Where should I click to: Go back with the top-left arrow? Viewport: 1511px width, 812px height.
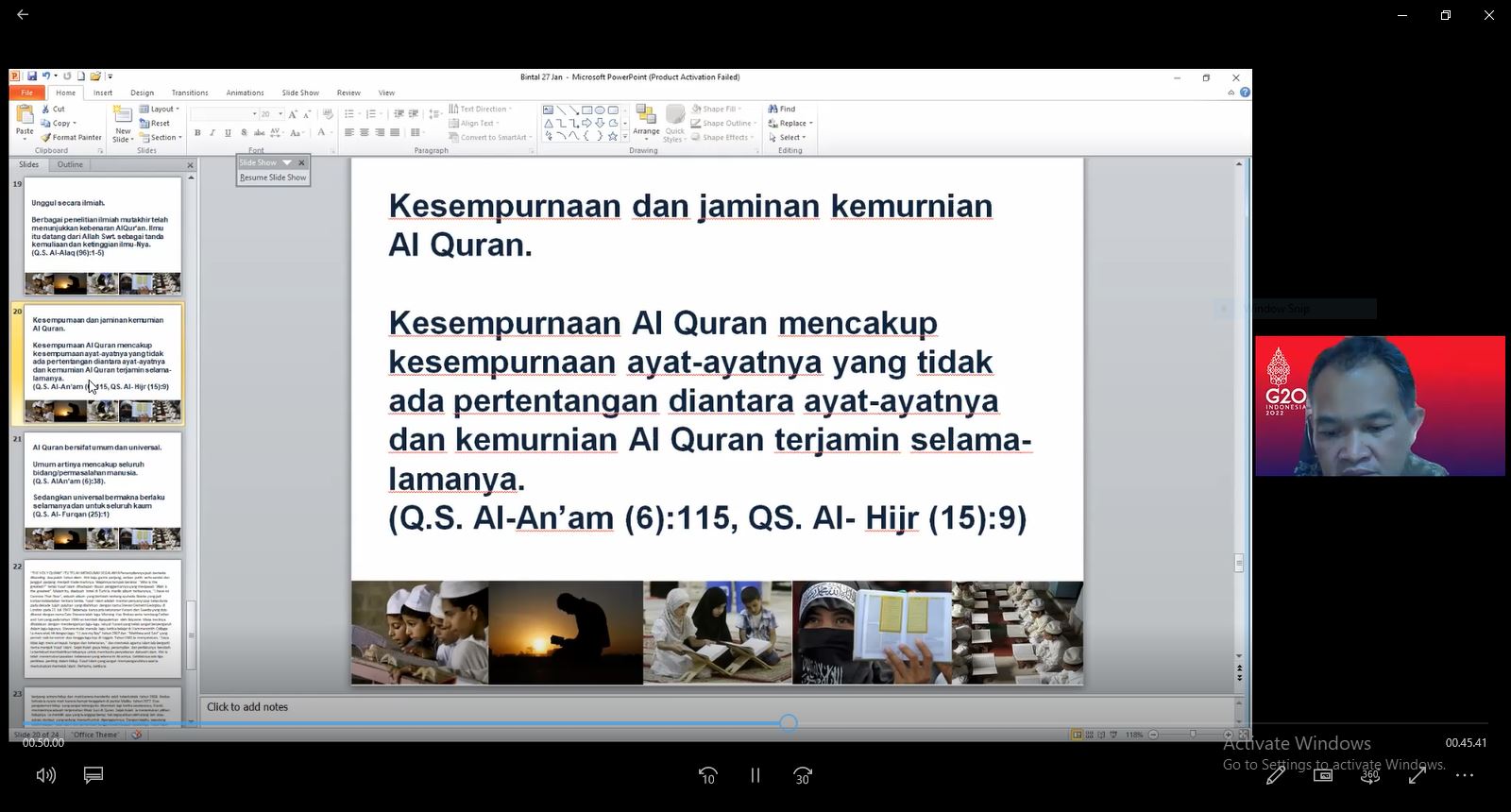coord(23,15)
